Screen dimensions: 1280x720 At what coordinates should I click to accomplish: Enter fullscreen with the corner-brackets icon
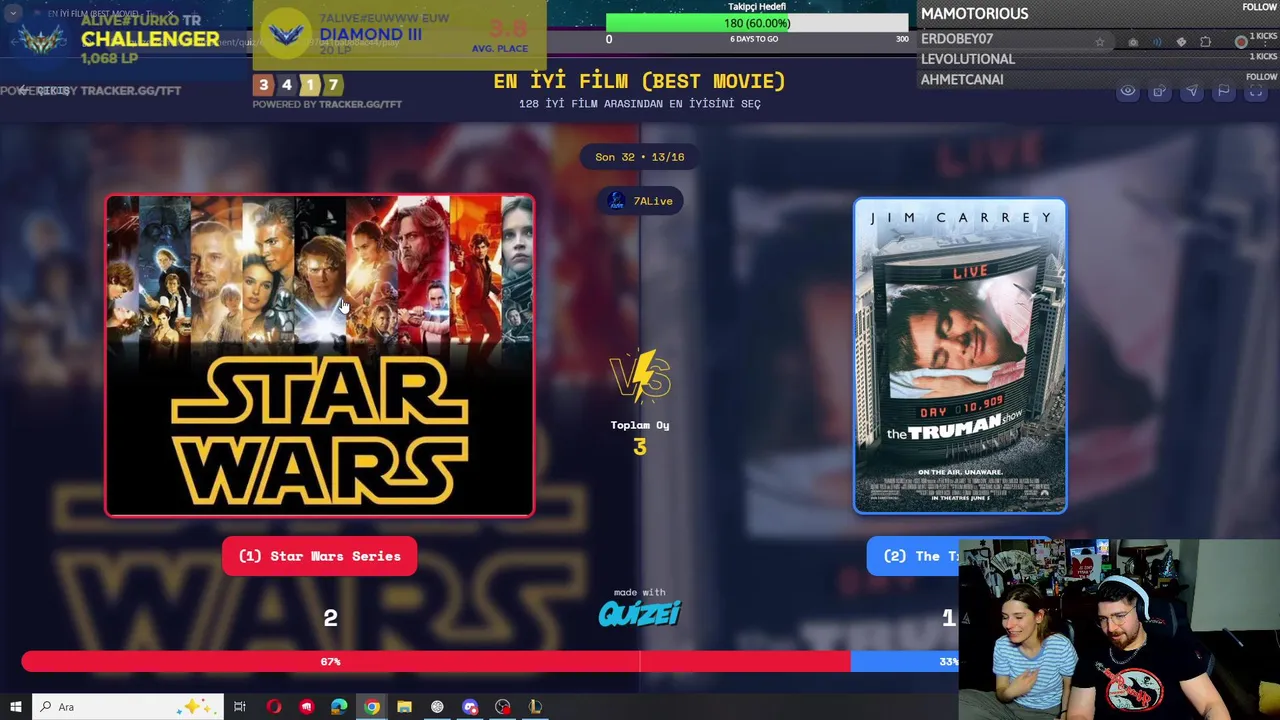tap(1256, 91)
